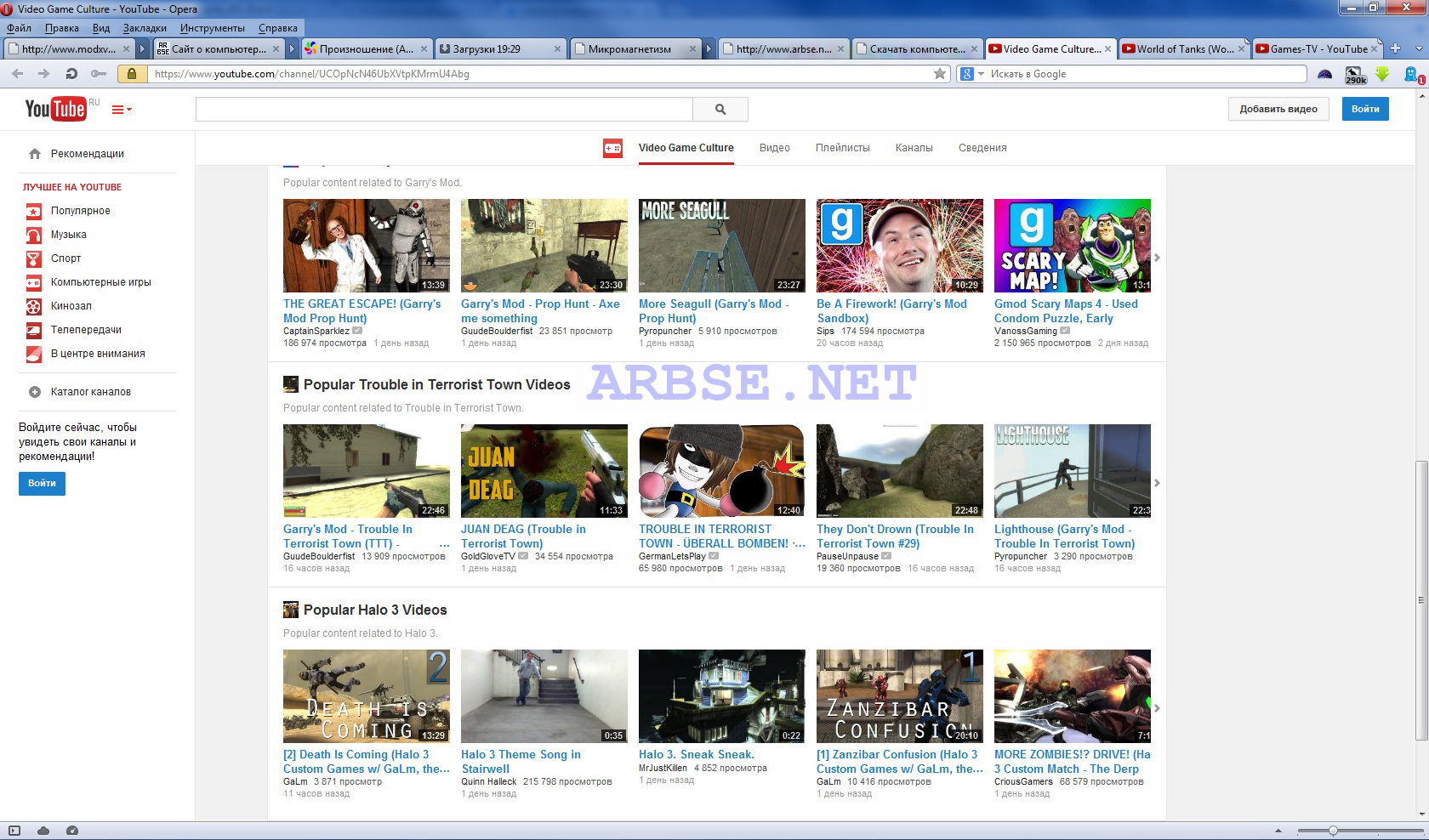Open Популярное in the sidebar

coord(80,211)
